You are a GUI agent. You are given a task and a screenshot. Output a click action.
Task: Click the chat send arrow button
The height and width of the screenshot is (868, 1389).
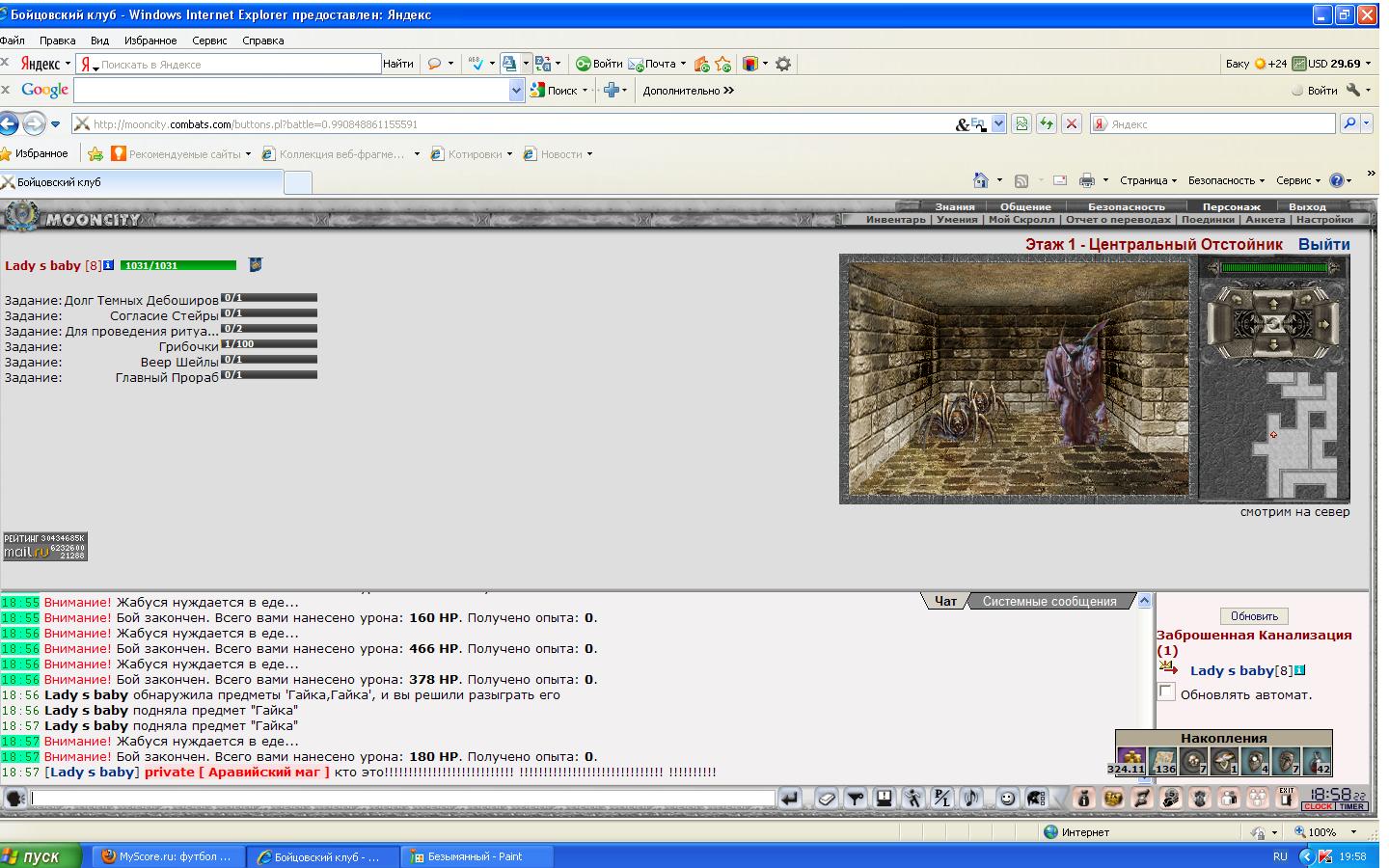tap(790, 799)
